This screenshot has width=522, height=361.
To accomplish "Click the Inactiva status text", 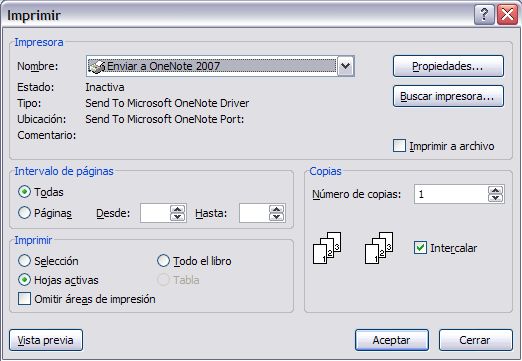I will click(x=105, y=87).
